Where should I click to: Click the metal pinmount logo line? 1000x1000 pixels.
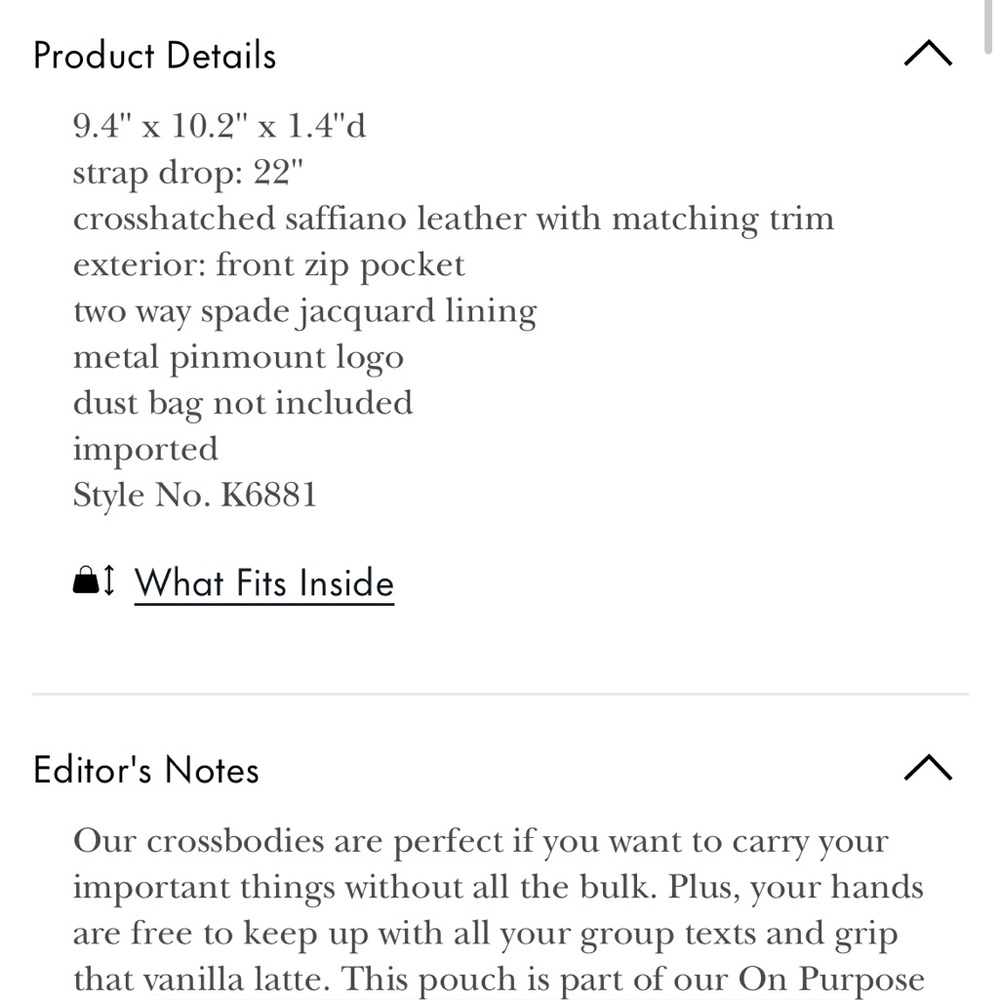(239, 357)
